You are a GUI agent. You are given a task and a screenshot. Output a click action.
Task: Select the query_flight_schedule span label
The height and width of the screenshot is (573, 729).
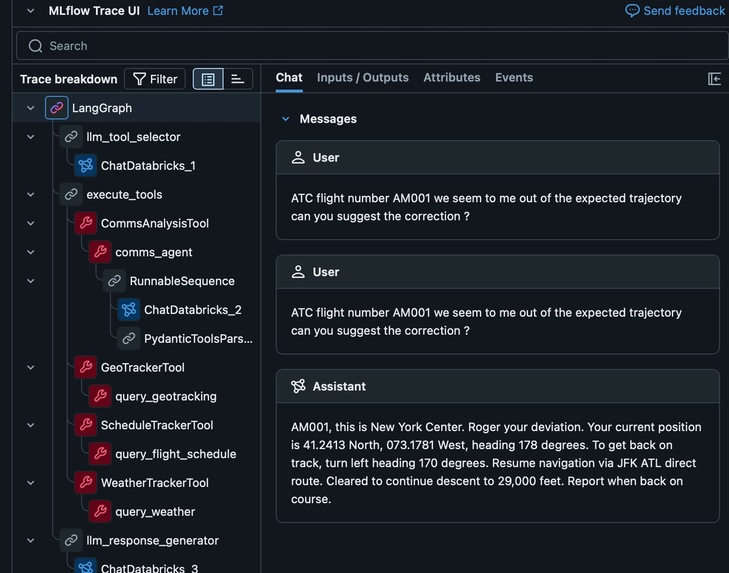[175, 454]
